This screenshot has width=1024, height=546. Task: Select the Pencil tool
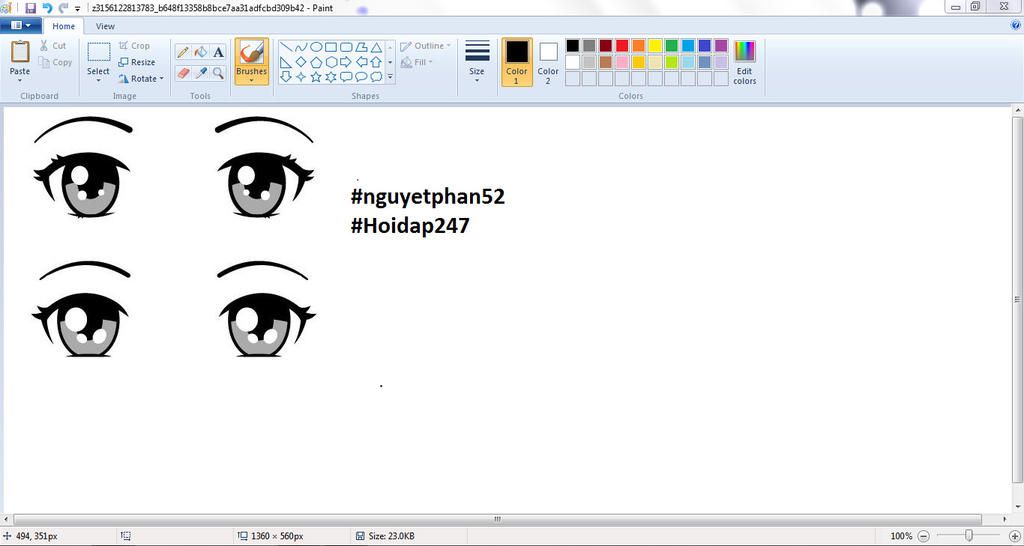pyautogui.click(x=184, y=52)
